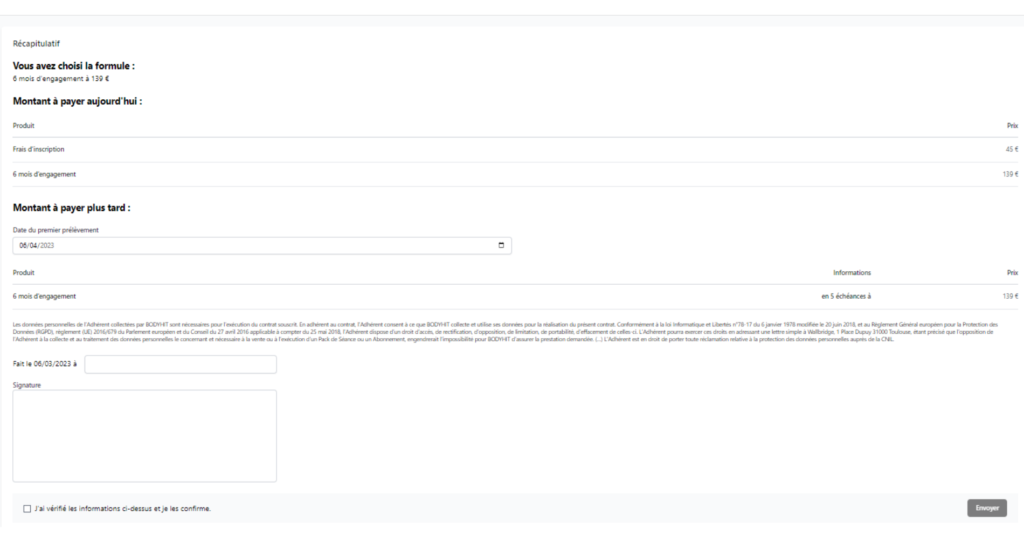
Task: Check the information confirmation checkbox
Action: tap(27, 509)
